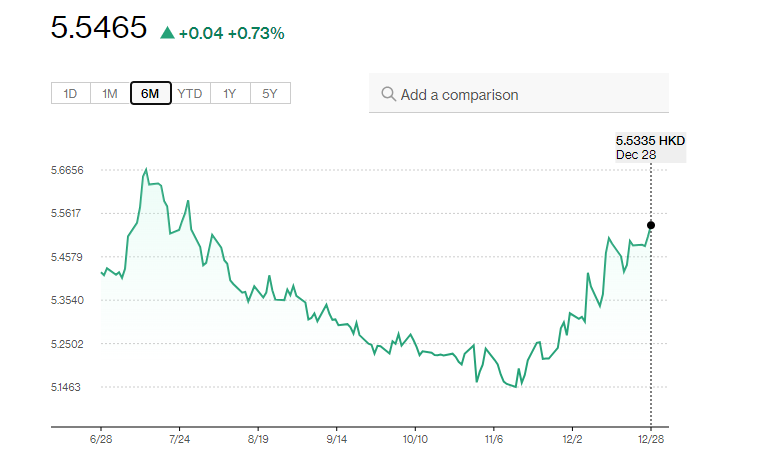Click the 11/6 date on x-axis
764x469 pixels.
click(x=494, y=438)
